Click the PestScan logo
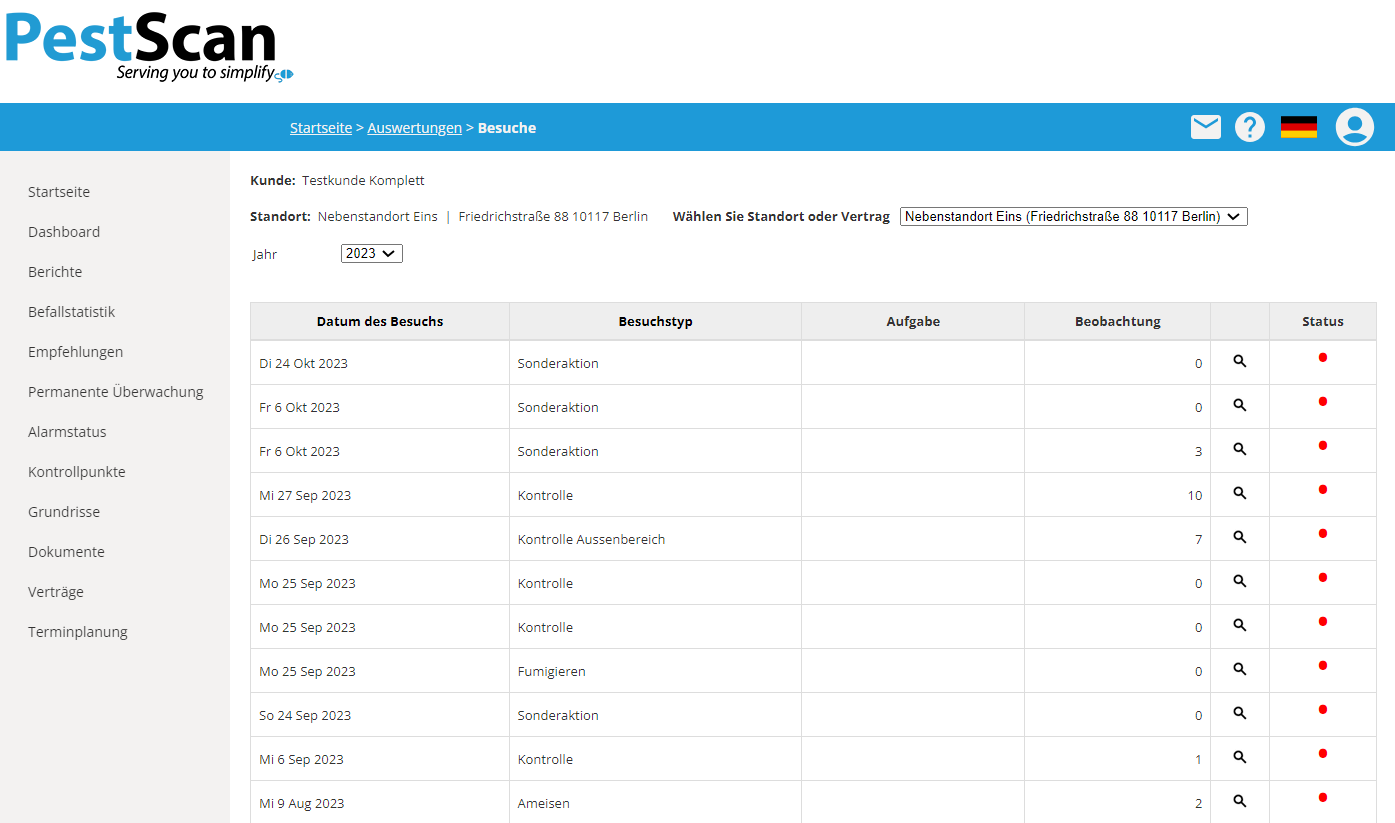This screenshot has height=823, width=1395. [x=148, y=47]
